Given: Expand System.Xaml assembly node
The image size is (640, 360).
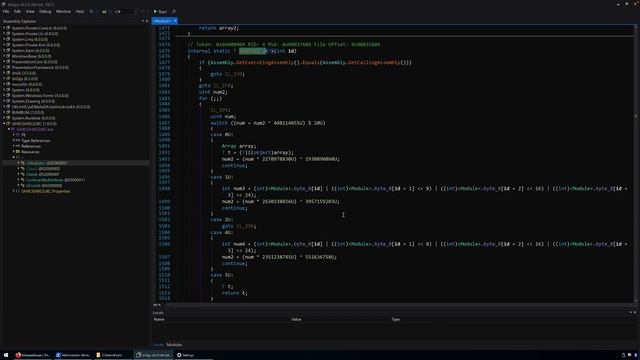Looking at the screenshot, I should click(x=4, y=51).
